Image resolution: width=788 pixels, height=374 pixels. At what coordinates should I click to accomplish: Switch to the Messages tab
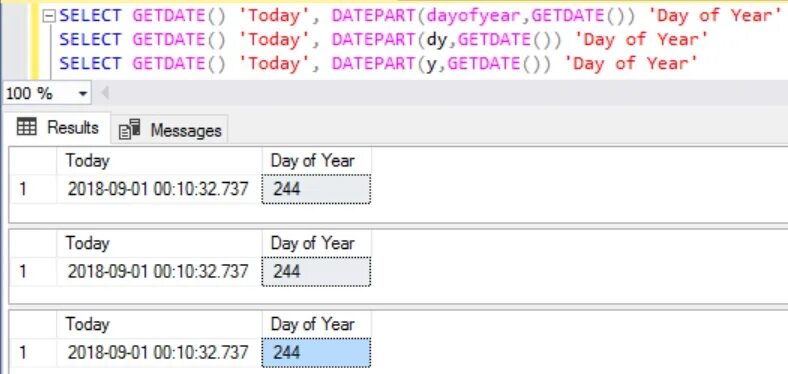click(x=170, y=130)
